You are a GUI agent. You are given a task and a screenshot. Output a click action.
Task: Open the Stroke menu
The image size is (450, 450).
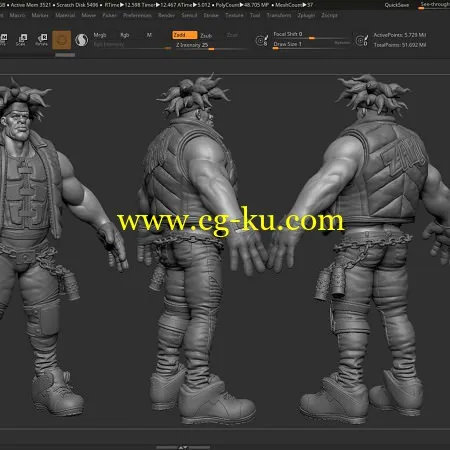click(211, 15)
